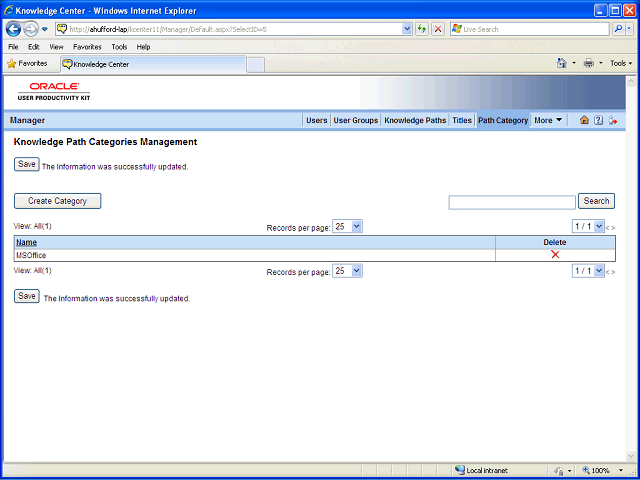Go to the User Groups tab

coord(356,120)
